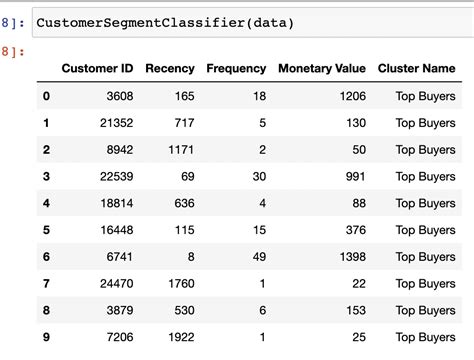This screenshot has height=360, width=474.
Task: Click the red output prompt number above the table
Action: pyautogui.click(x=13, y=52)
